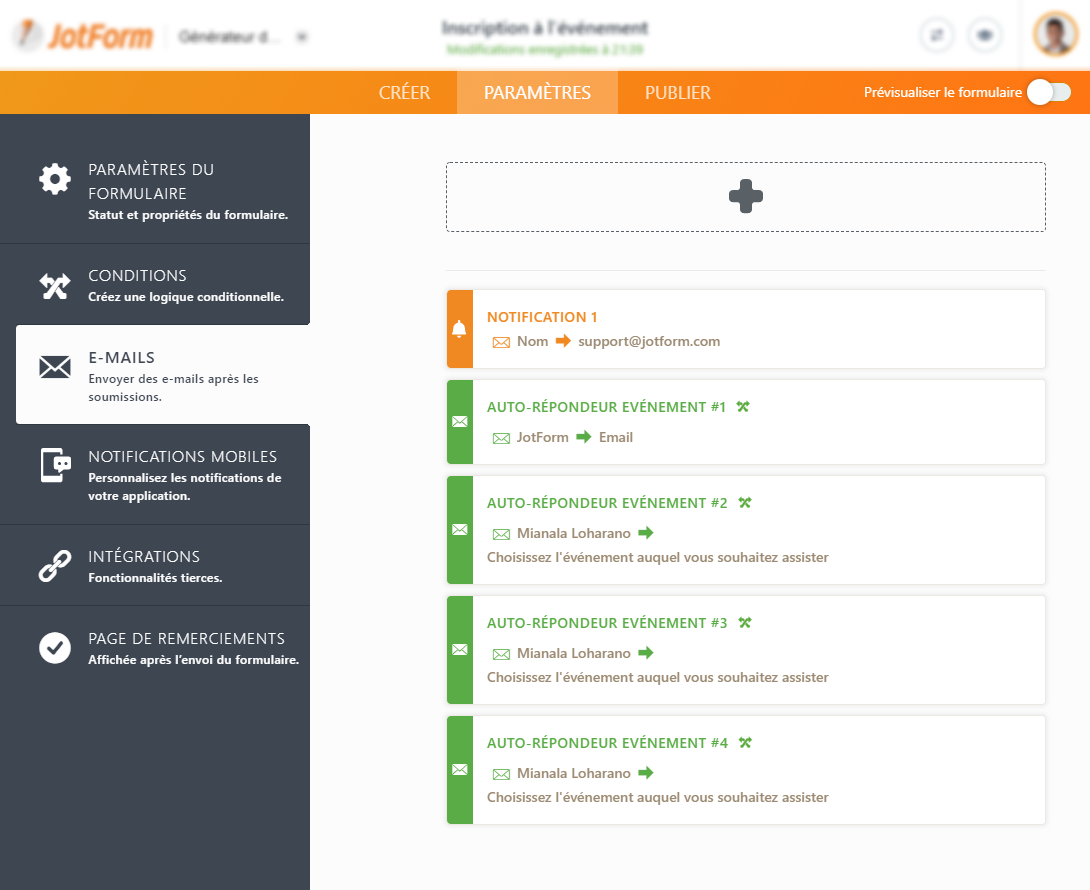Viewport: 1090px width, 890px height.
Task: Click the eye preview icon in header
Action: pyautogui.click(x=985, y=35)
